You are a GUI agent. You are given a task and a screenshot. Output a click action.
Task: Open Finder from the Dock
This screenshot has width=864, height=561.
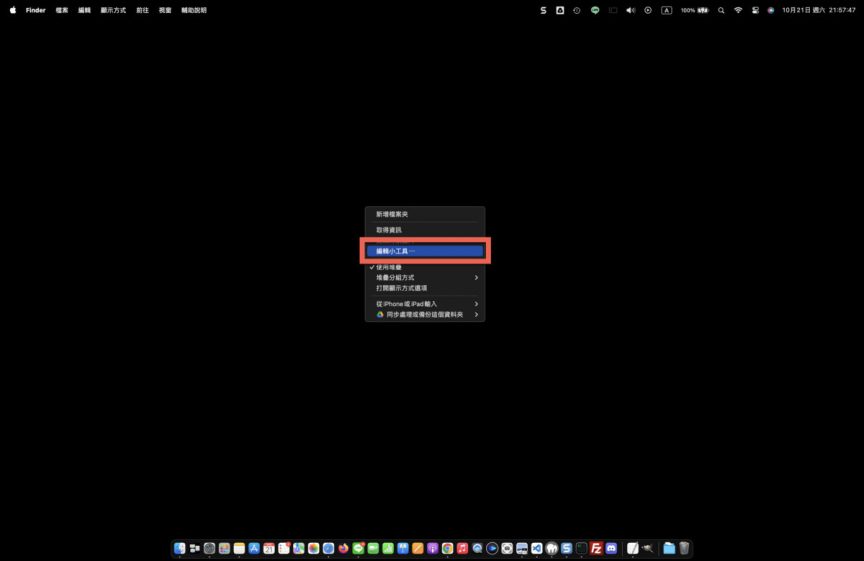(179, 548)
